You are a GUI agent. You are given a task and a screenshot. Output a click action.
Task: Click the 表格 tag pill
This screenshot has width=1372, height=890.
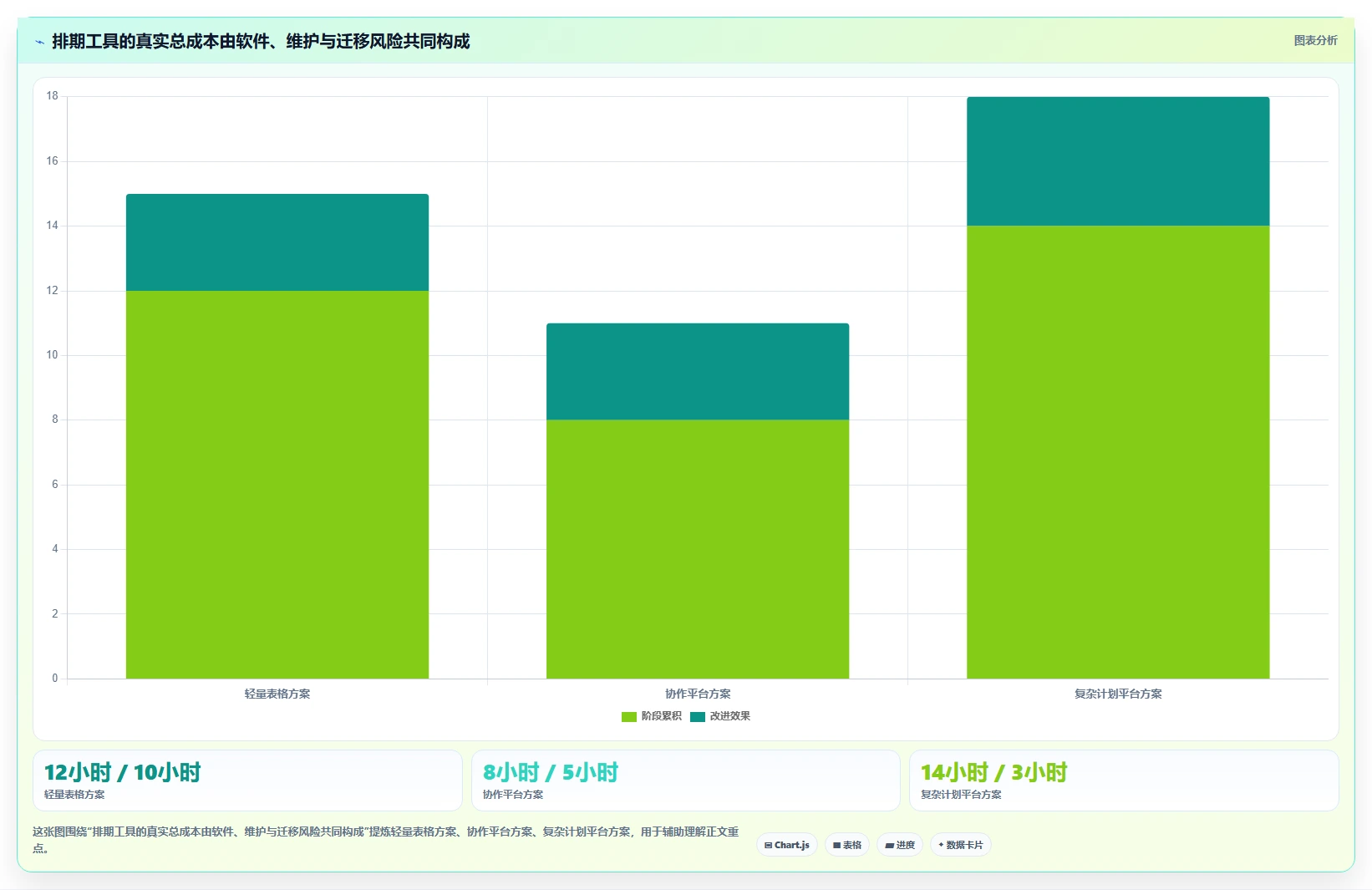pos(847,845)
